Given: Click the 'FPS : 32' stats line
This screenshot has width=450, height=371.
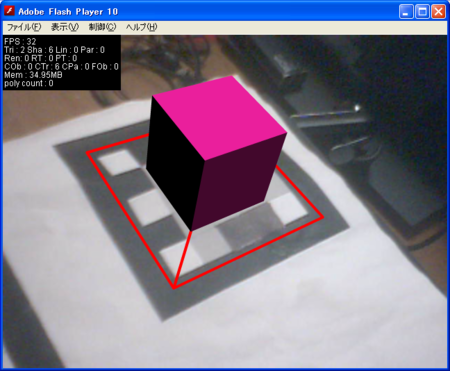Looking at the screenshot, I should 20,42.
